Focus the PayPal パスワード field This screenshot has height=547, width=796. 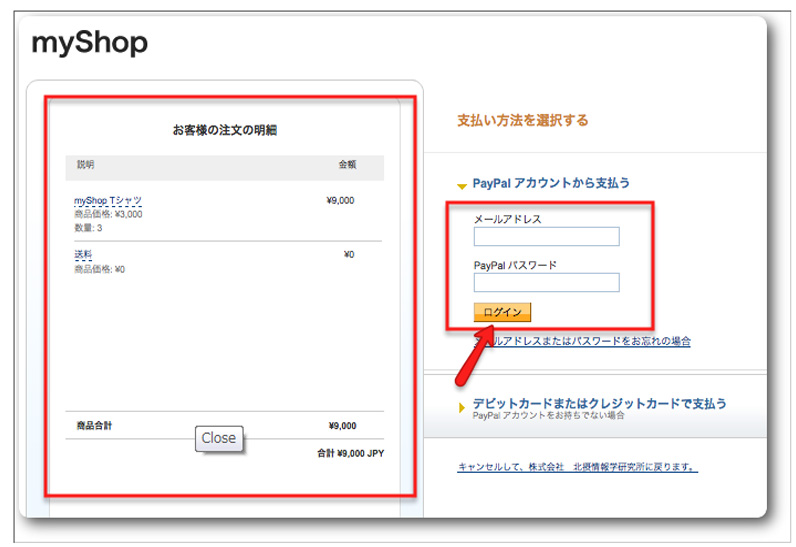[x=546, y=283]
